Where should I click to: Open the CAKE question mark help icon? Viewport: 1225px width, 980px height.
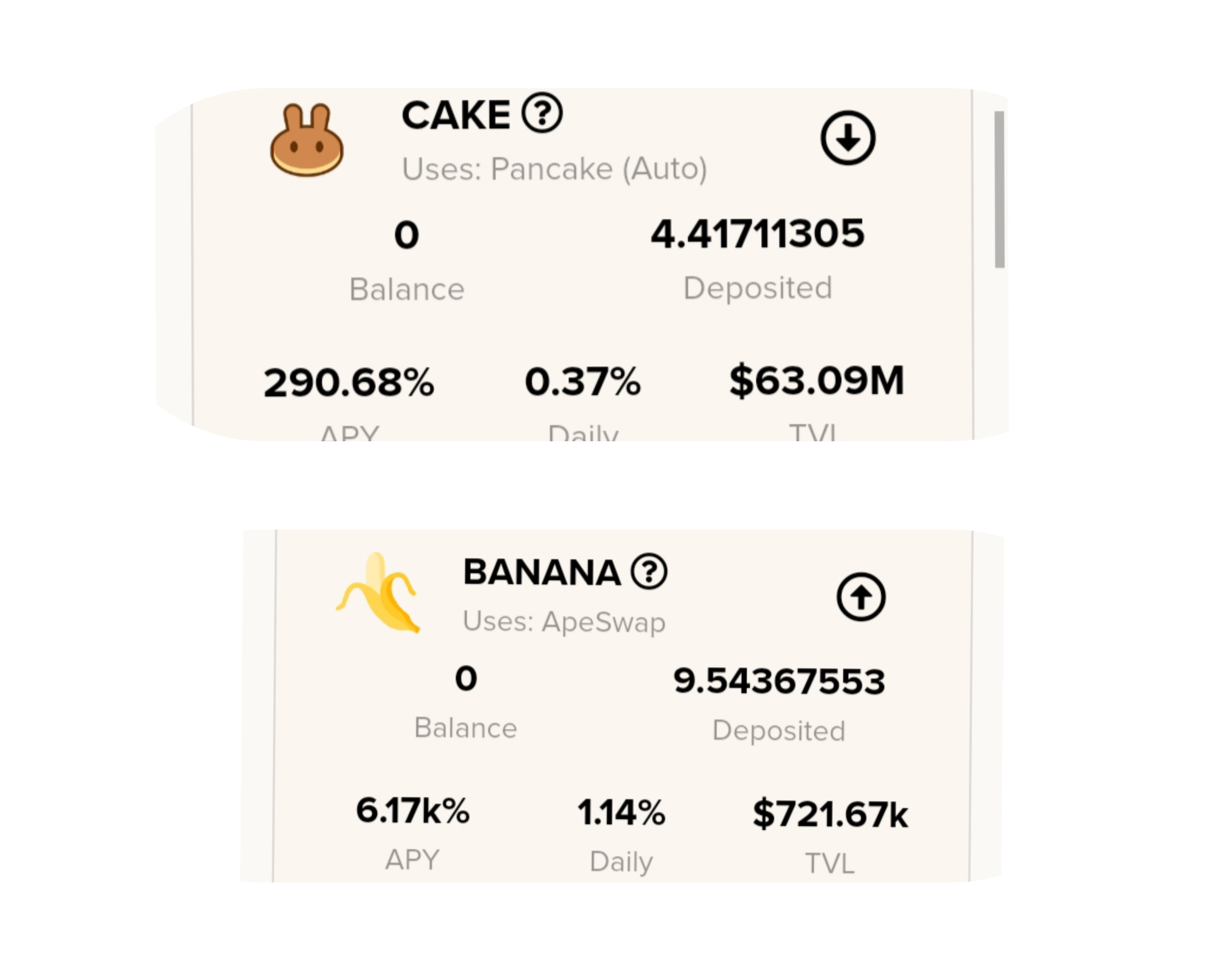tap(543, 113)
